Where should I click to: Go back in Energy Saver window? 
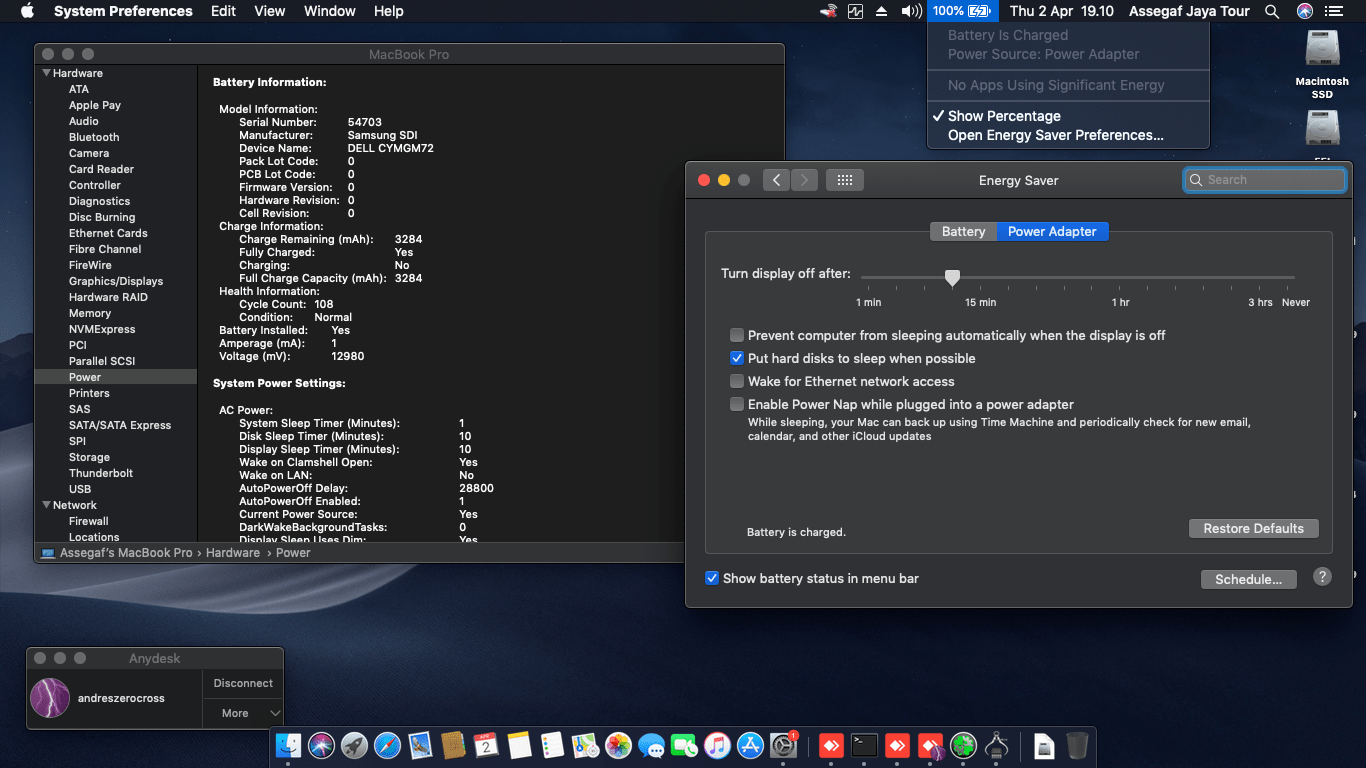click(x=777, y=180)
